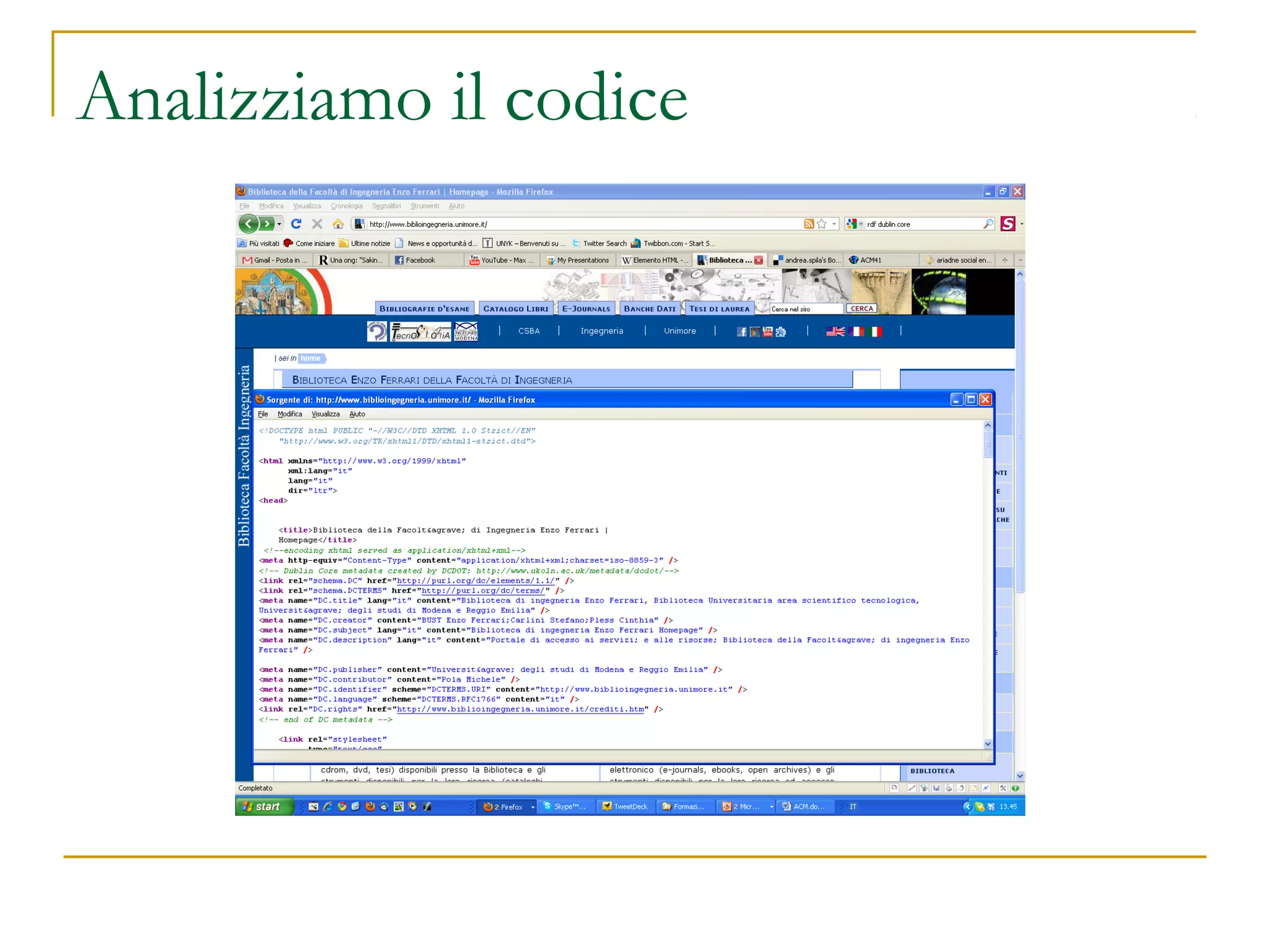Open the list all tabs dropdown
This screenshot has width=1270, height=952.
point(1020,260)
